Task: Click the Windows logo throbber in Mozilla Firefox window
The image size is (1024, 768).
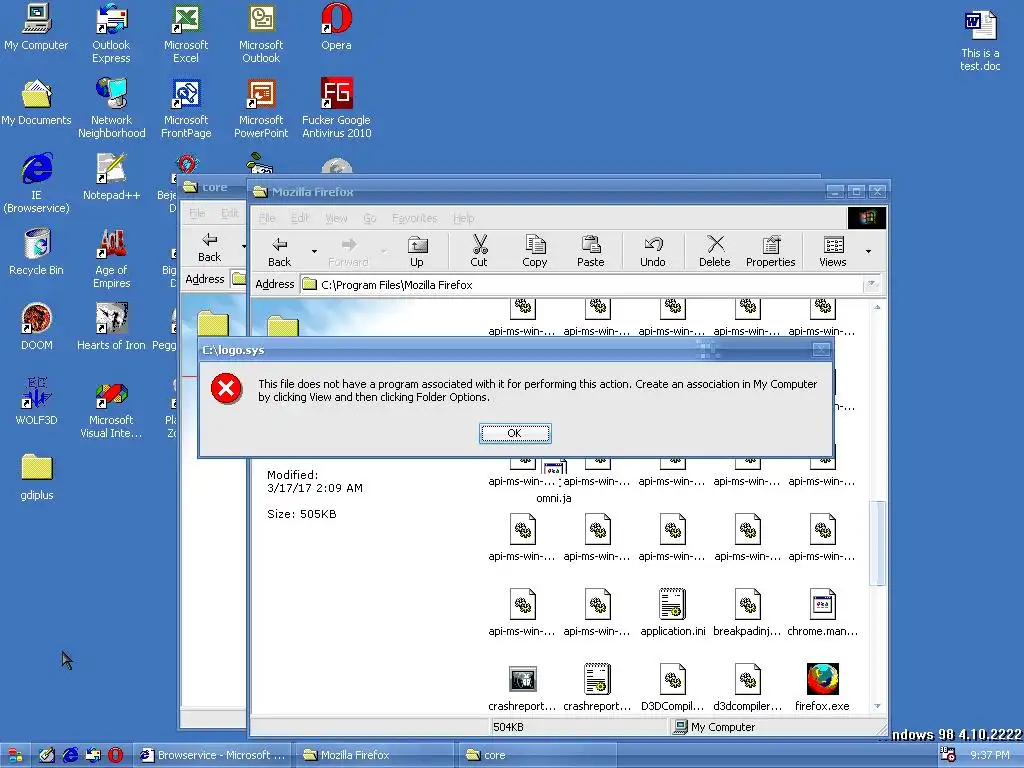Action: click(867, 217)
